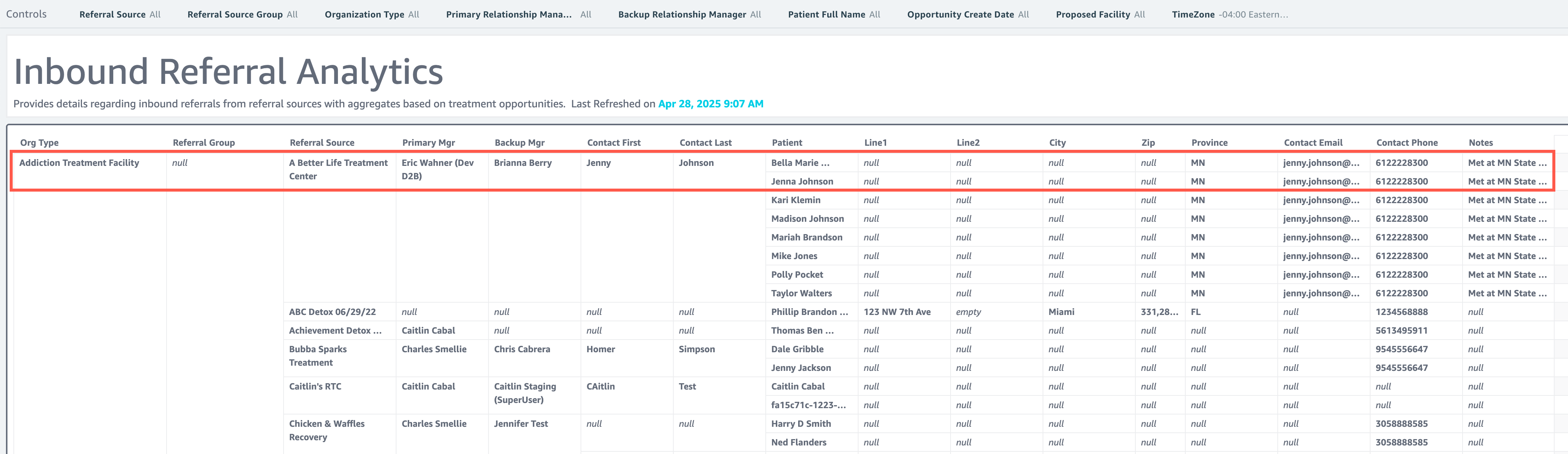This screenshot has height=454, width=1568.
Task: Click patient Taylor Walters cell
Action: click(x=801, y=293)
